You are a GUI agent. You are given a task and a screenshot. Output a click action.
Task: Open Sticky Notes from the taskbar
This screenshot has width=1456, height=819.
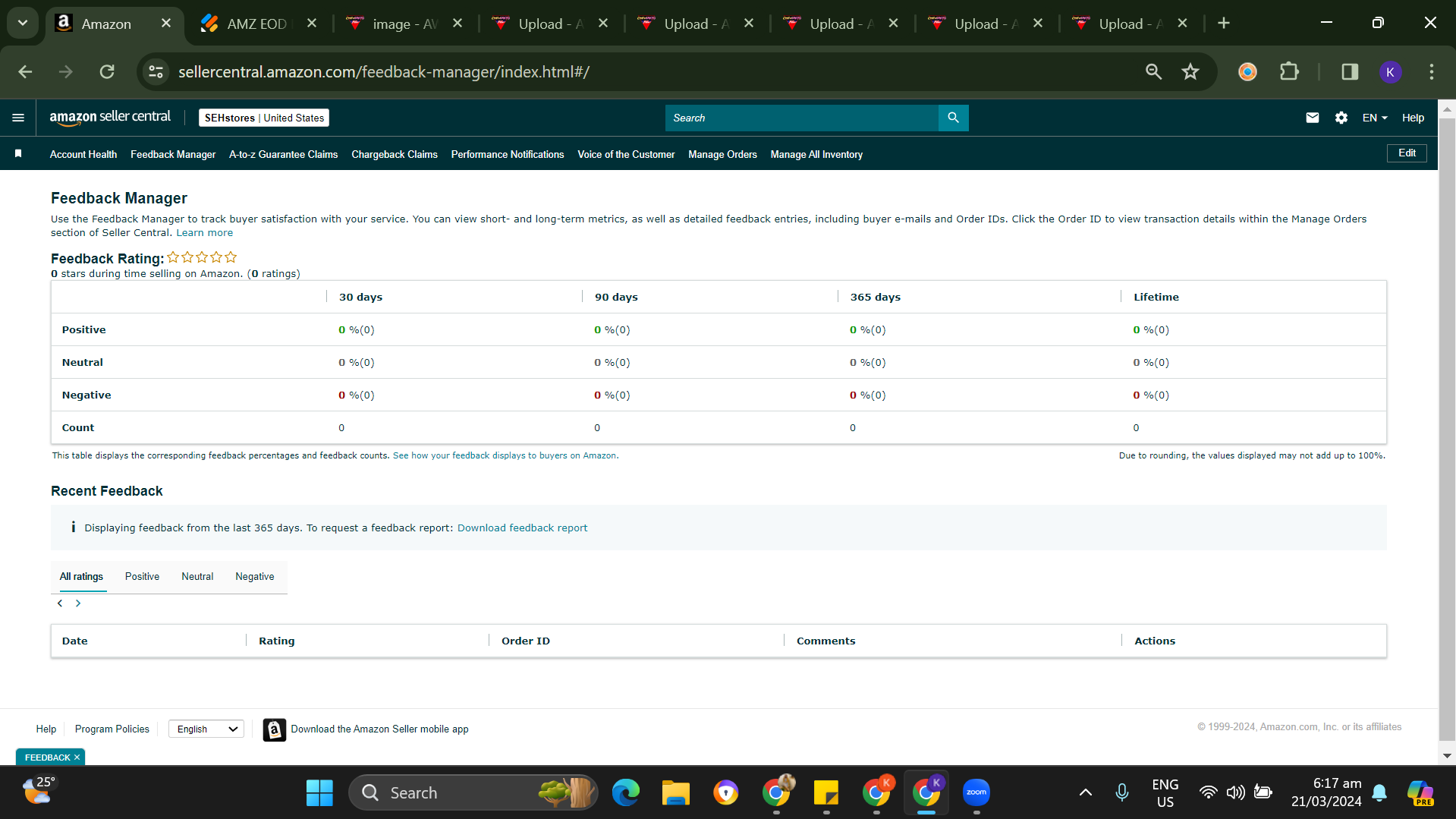pyautogui.click(x=825, y=792)
